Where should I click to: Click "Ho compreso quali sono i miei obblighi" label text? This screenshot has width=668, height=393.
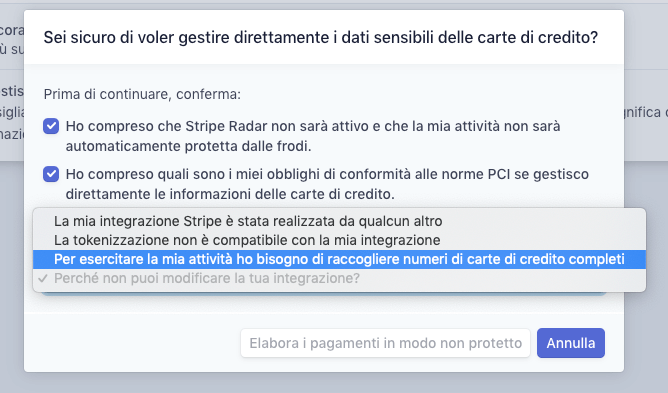tap(327, 184)
